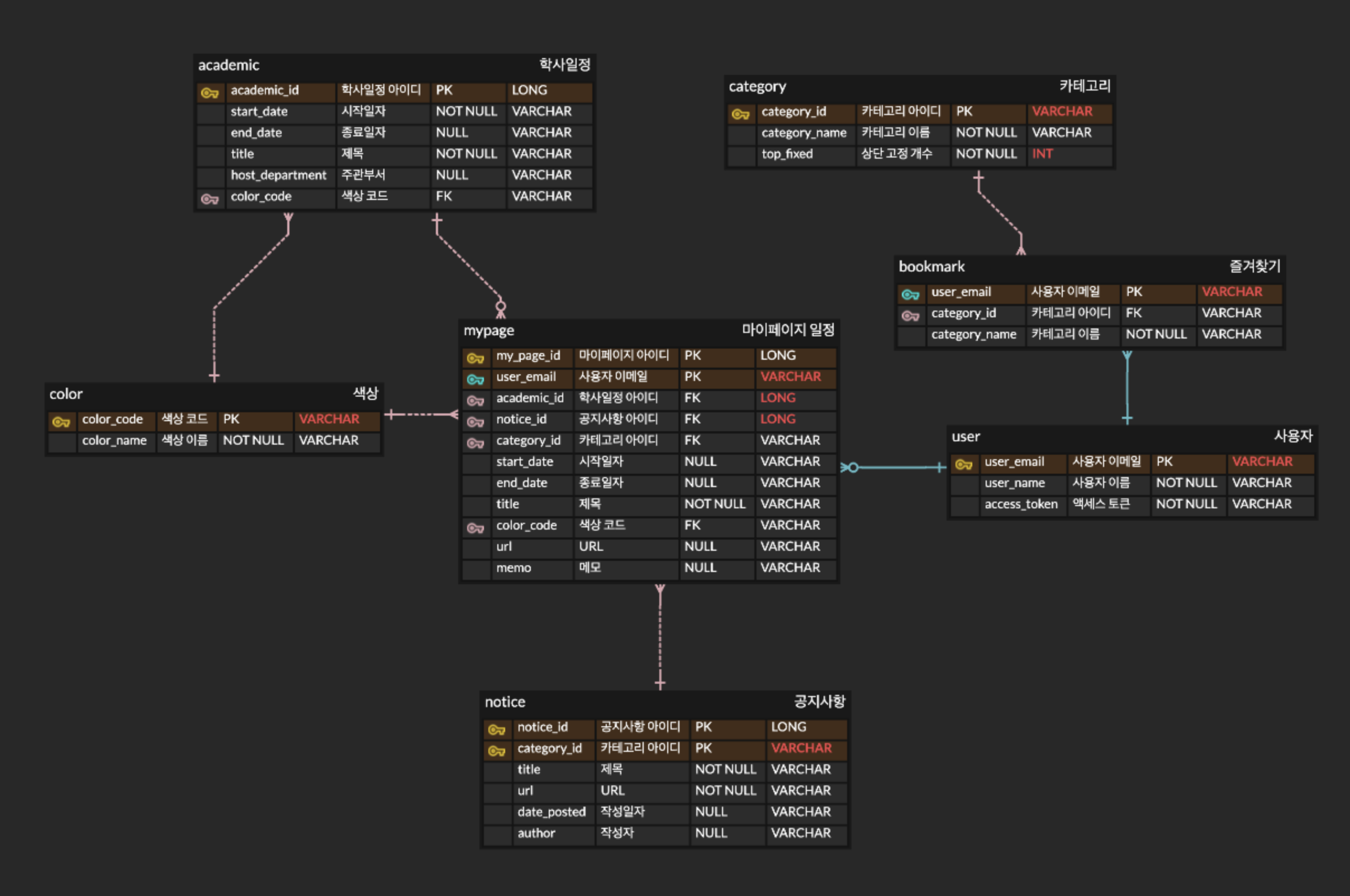This screenshot has height=896, width=1350.
Task: Click the pink foreign key icon beside academic color_code
Action: (210, 199)
